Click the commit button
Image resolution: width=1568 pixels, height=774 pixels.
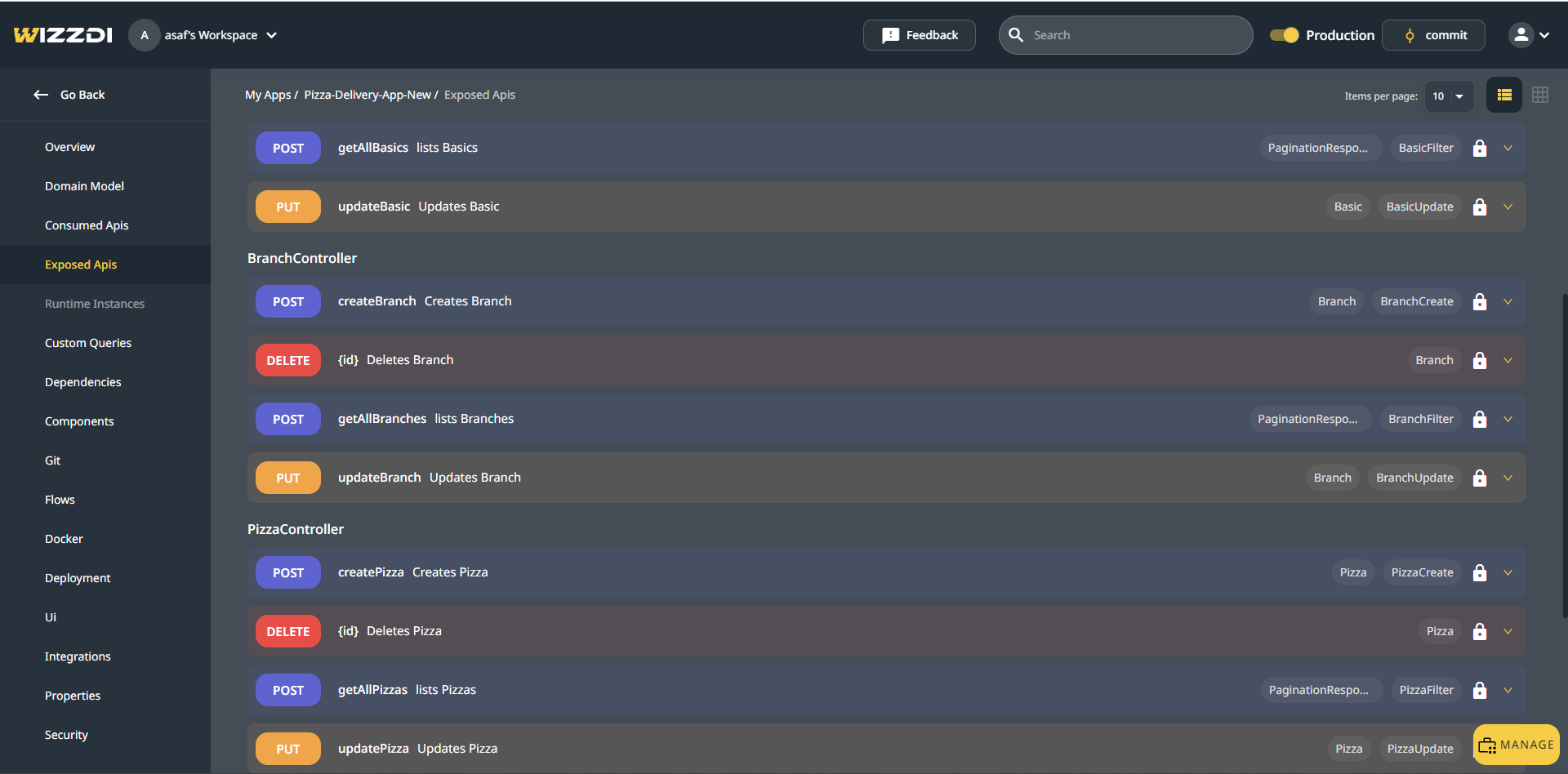1433,35
